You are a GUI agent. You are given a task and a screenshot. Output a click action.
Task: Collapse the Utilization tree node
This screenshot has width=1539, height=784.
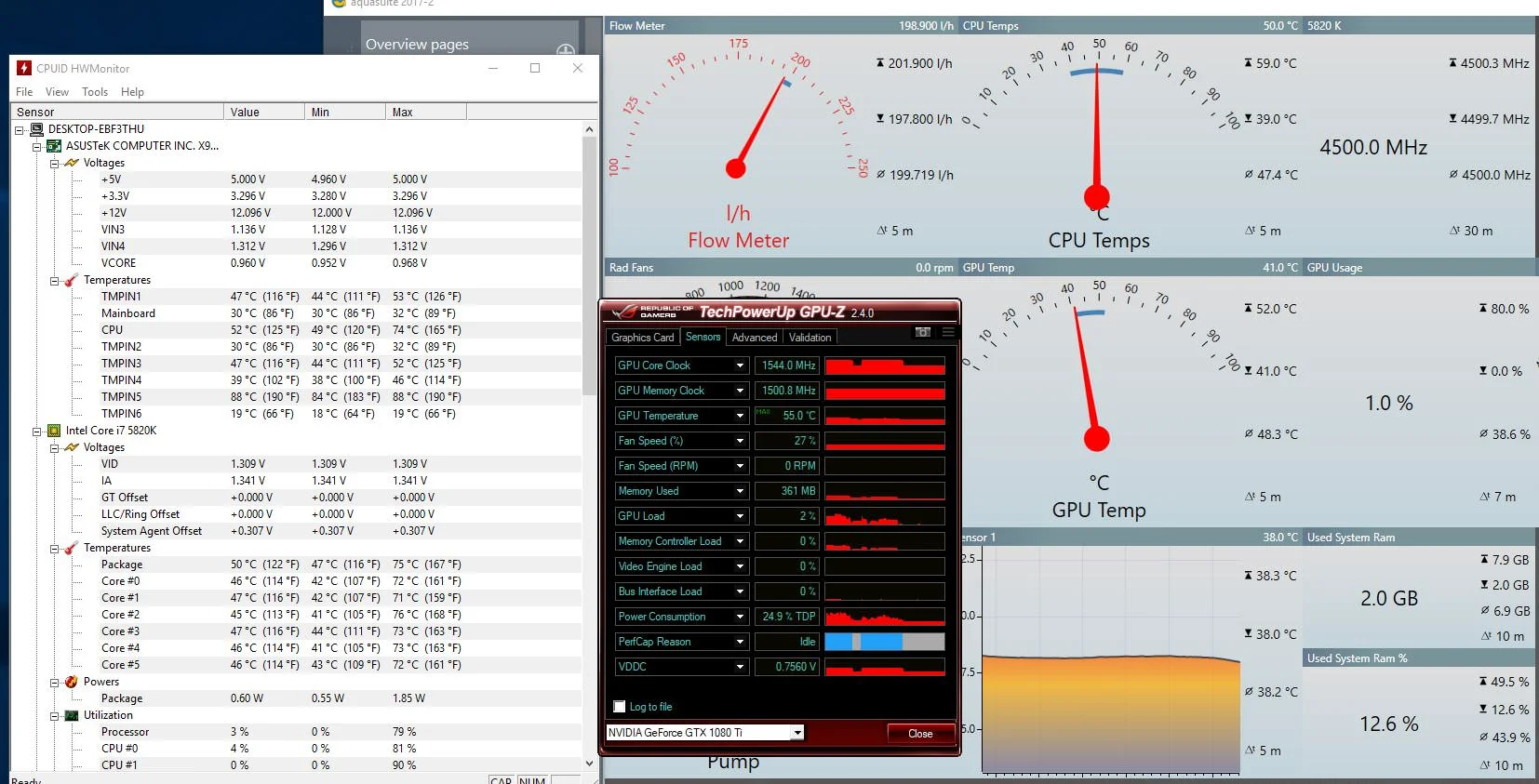point(54,715)
